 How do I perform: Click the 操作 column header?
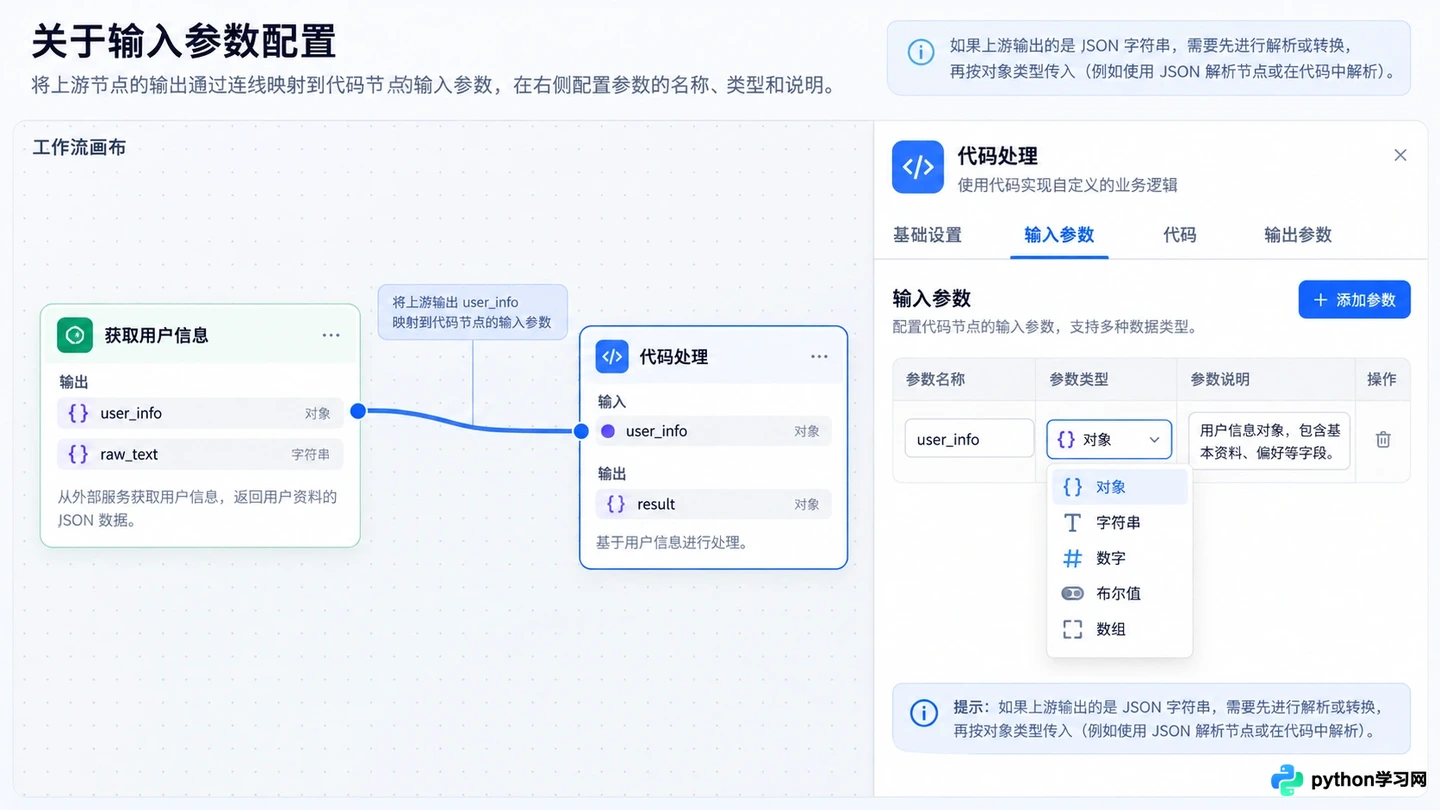pyautogui.click(x=1382, y=380)
